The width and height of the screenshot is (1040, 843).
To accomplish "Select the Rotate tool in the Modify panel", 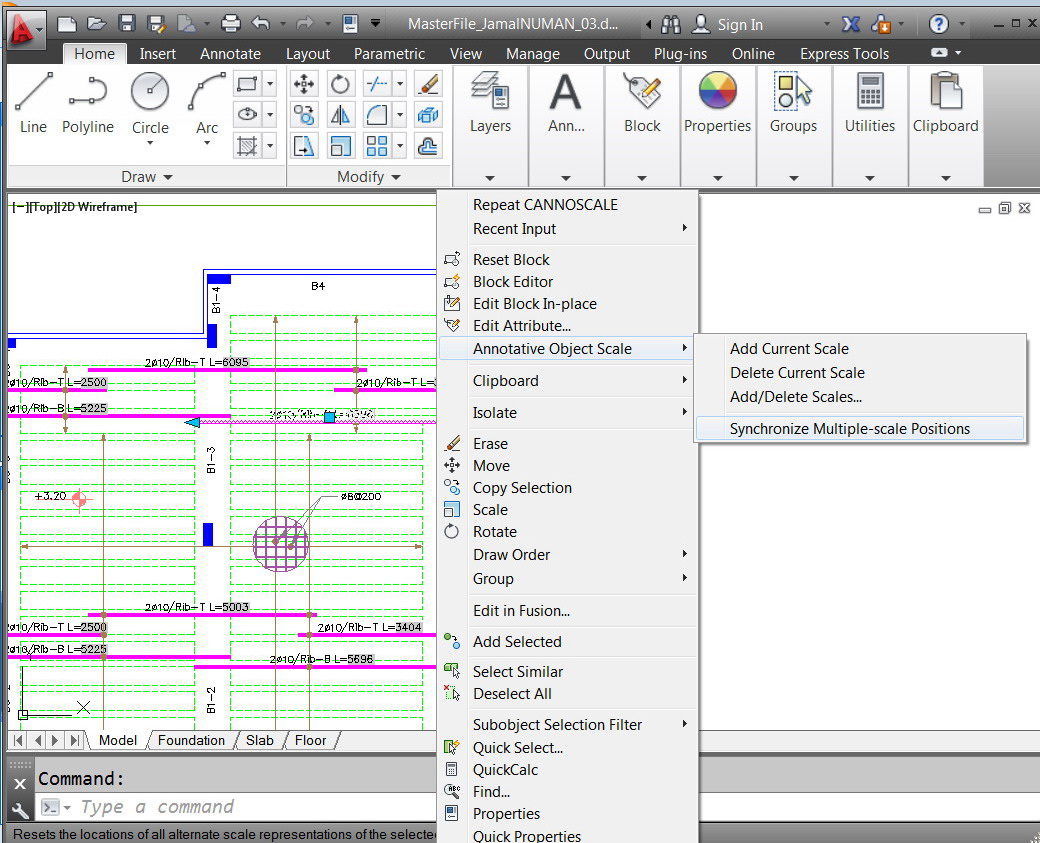I will tap(340, 84).
